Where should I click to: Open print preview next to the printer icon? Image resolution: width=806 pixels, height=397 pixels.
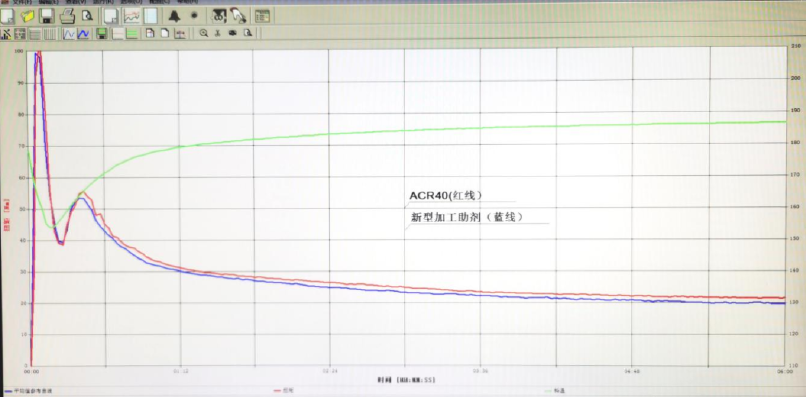(87, 16)
